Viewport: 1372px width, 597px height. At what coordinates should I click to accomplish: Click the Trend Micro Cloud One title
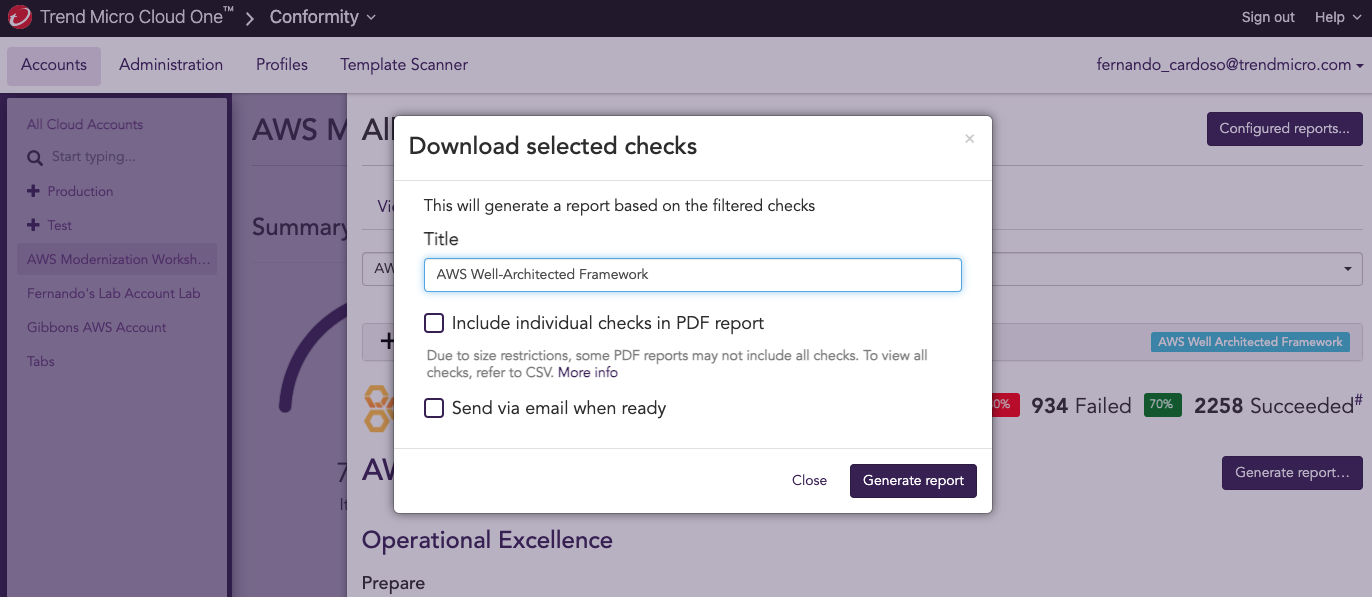(137, 17)
